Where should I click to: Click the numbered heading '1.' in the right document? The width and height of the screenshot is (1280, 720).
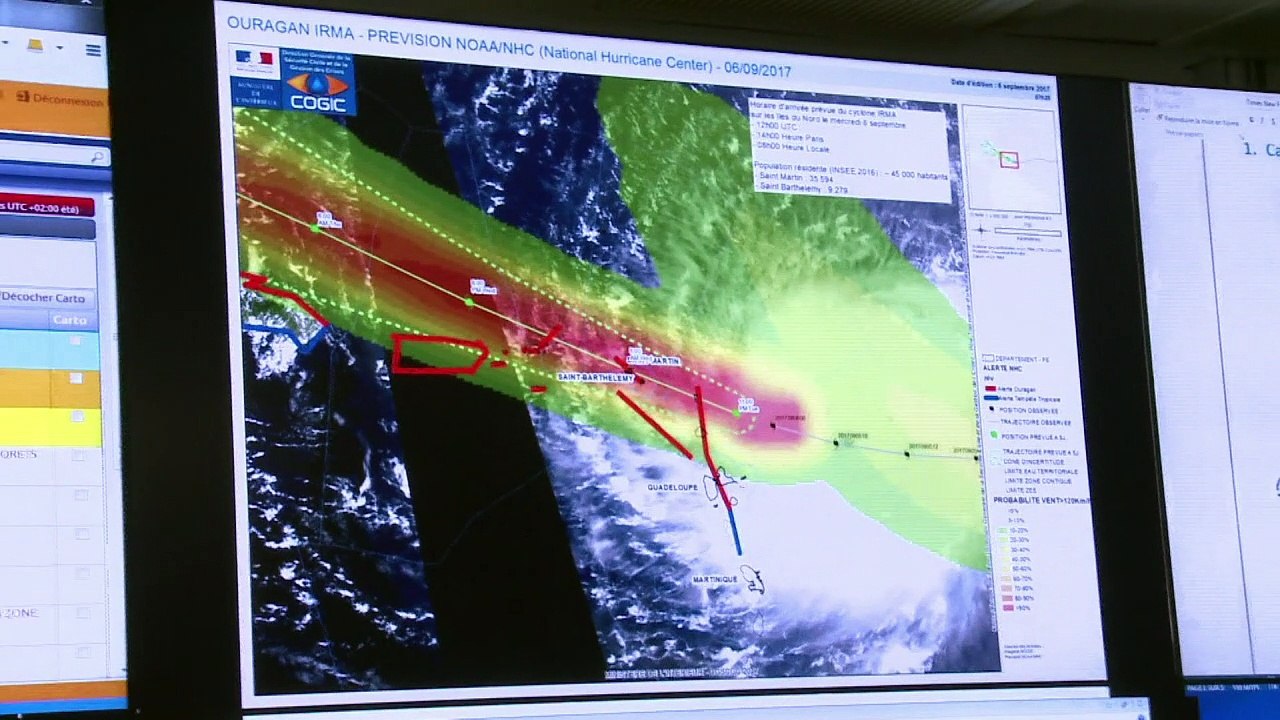1251,149
